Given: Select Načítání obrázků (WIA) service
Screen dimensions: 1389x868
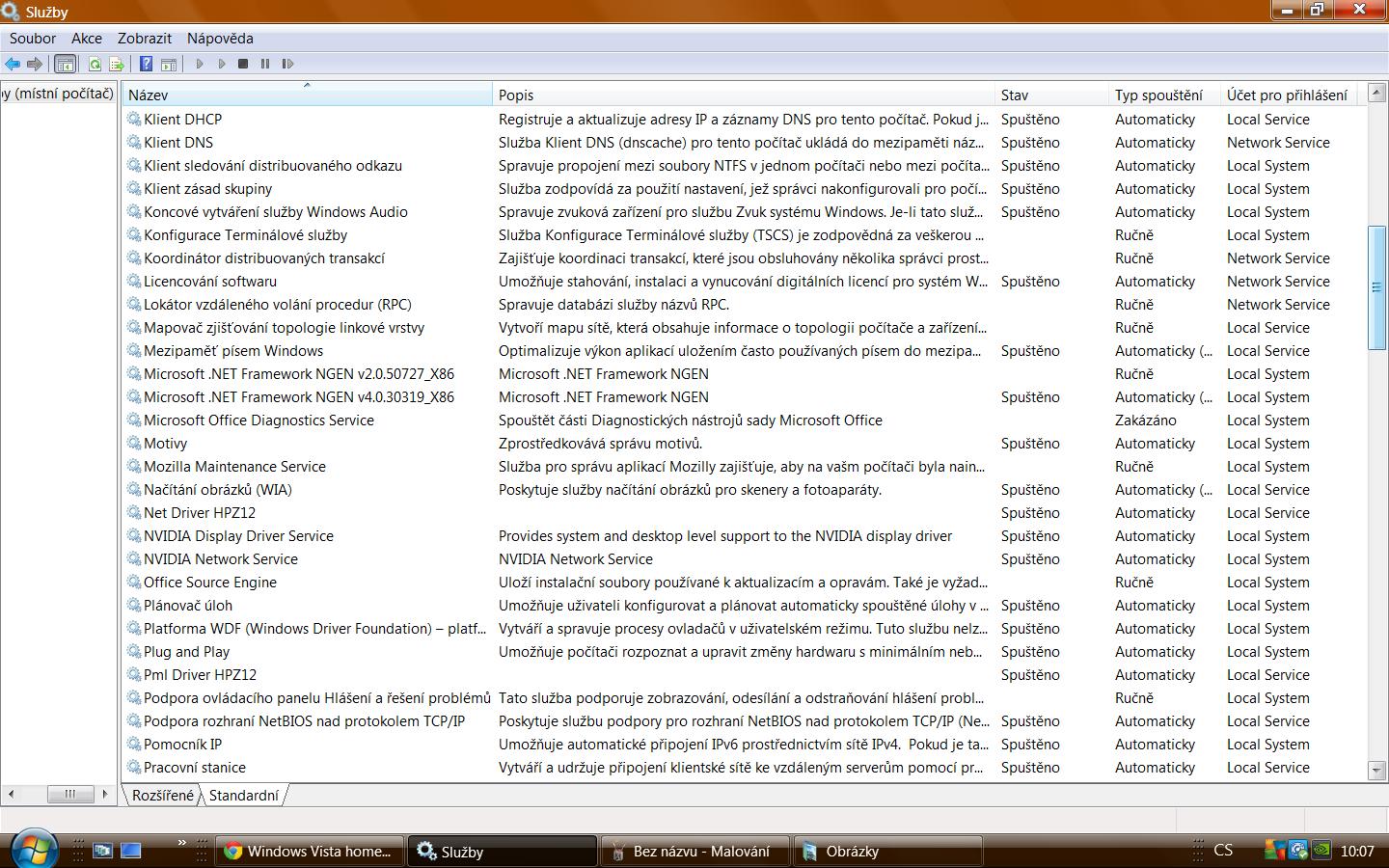Looking at the screenshot, I should click(x=218, y=490).
